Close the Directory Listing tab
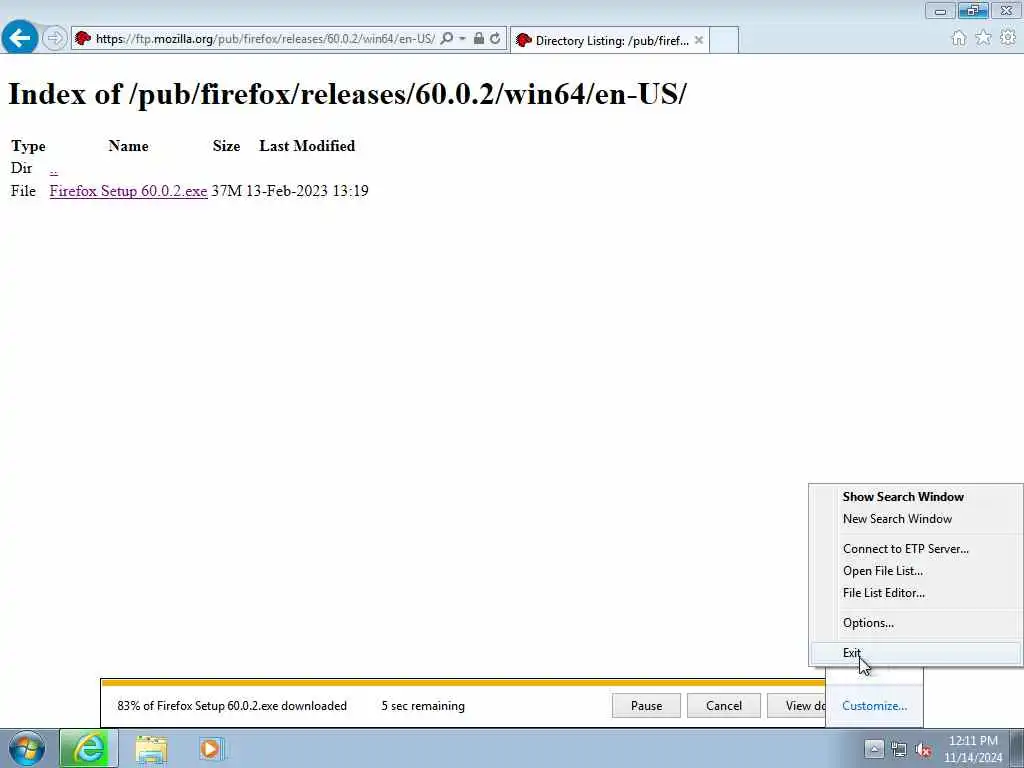This screenshot has width=1024, height=768. 699,40
